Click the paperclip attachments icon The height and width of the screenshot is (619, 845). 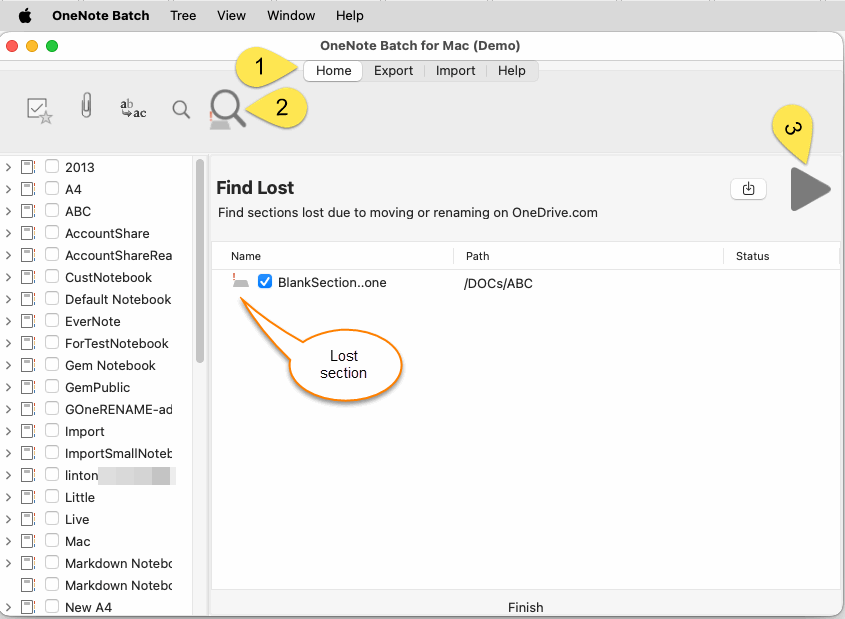[87, 108]
